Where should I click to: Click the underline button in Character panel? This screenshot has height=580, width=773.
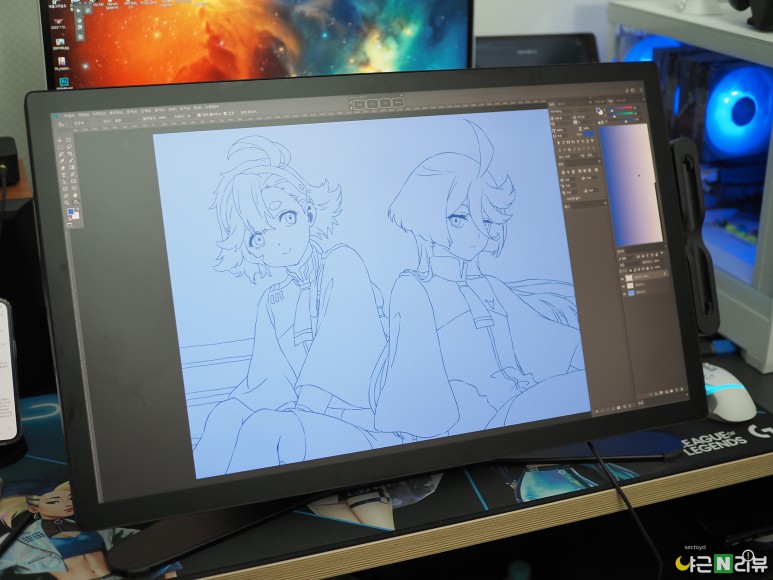(x=588, y=141)
